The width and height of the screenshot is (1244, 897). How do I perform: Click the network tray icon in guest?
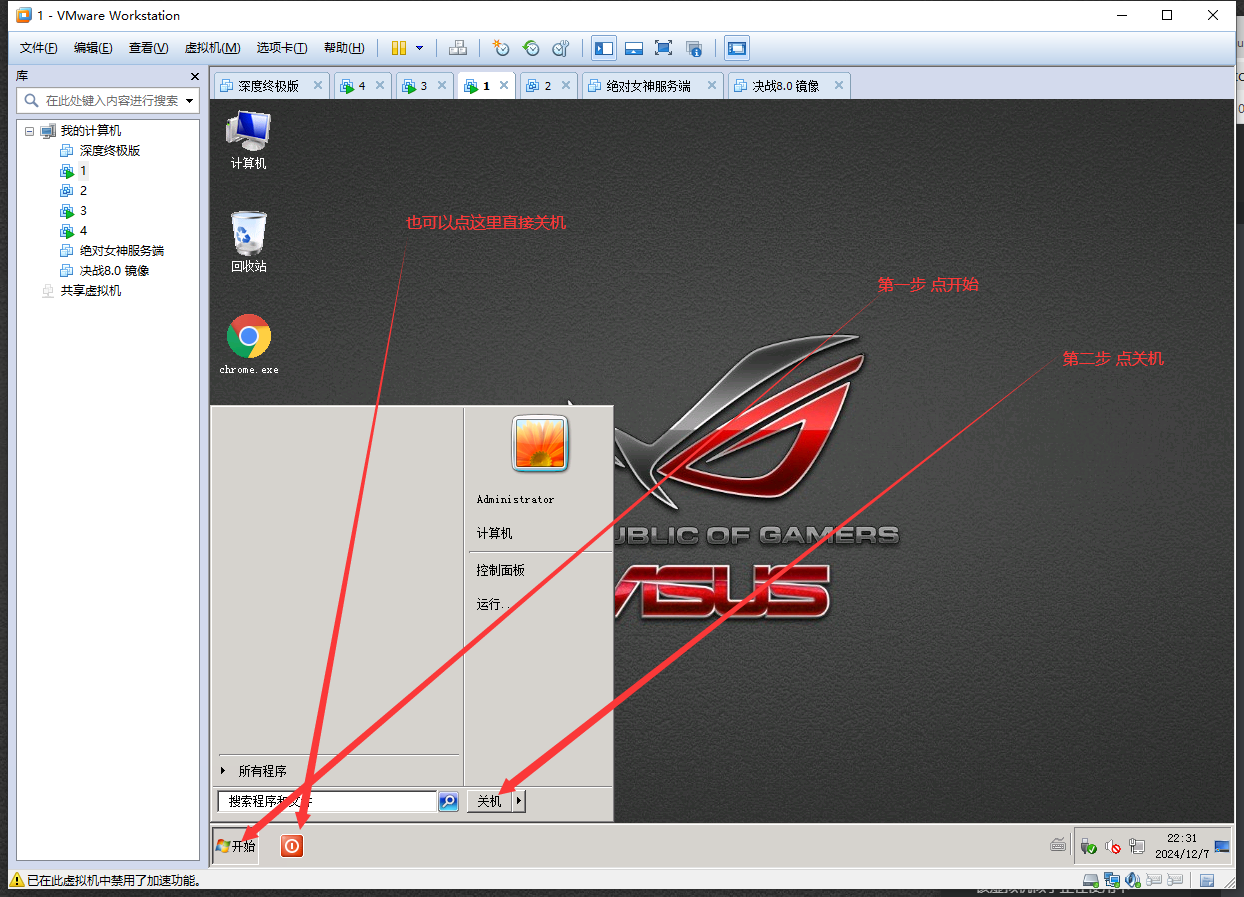[1136, 846]
